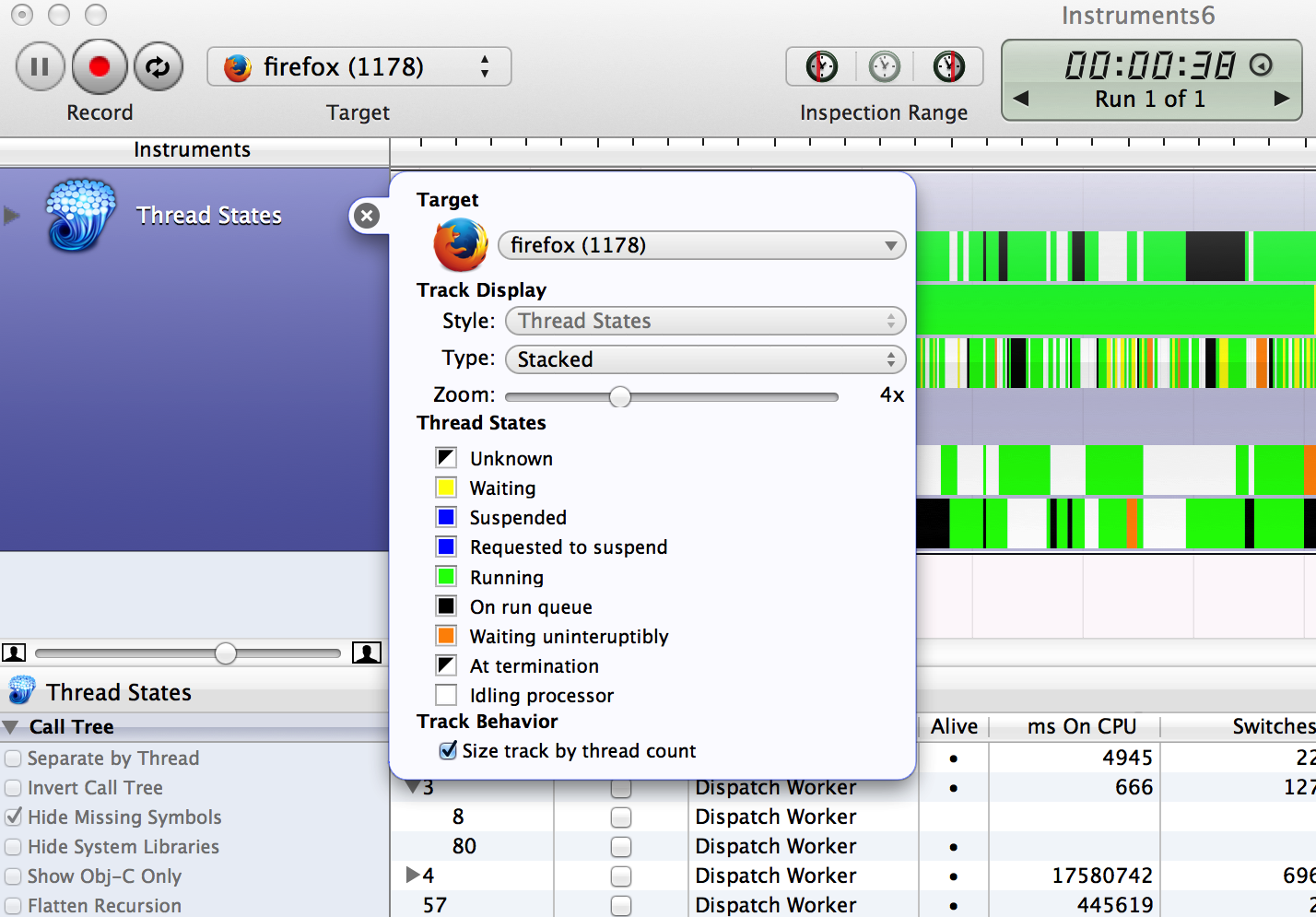
Task: Open the Type dropdown showing Stacked
Action: click(705, 359)
